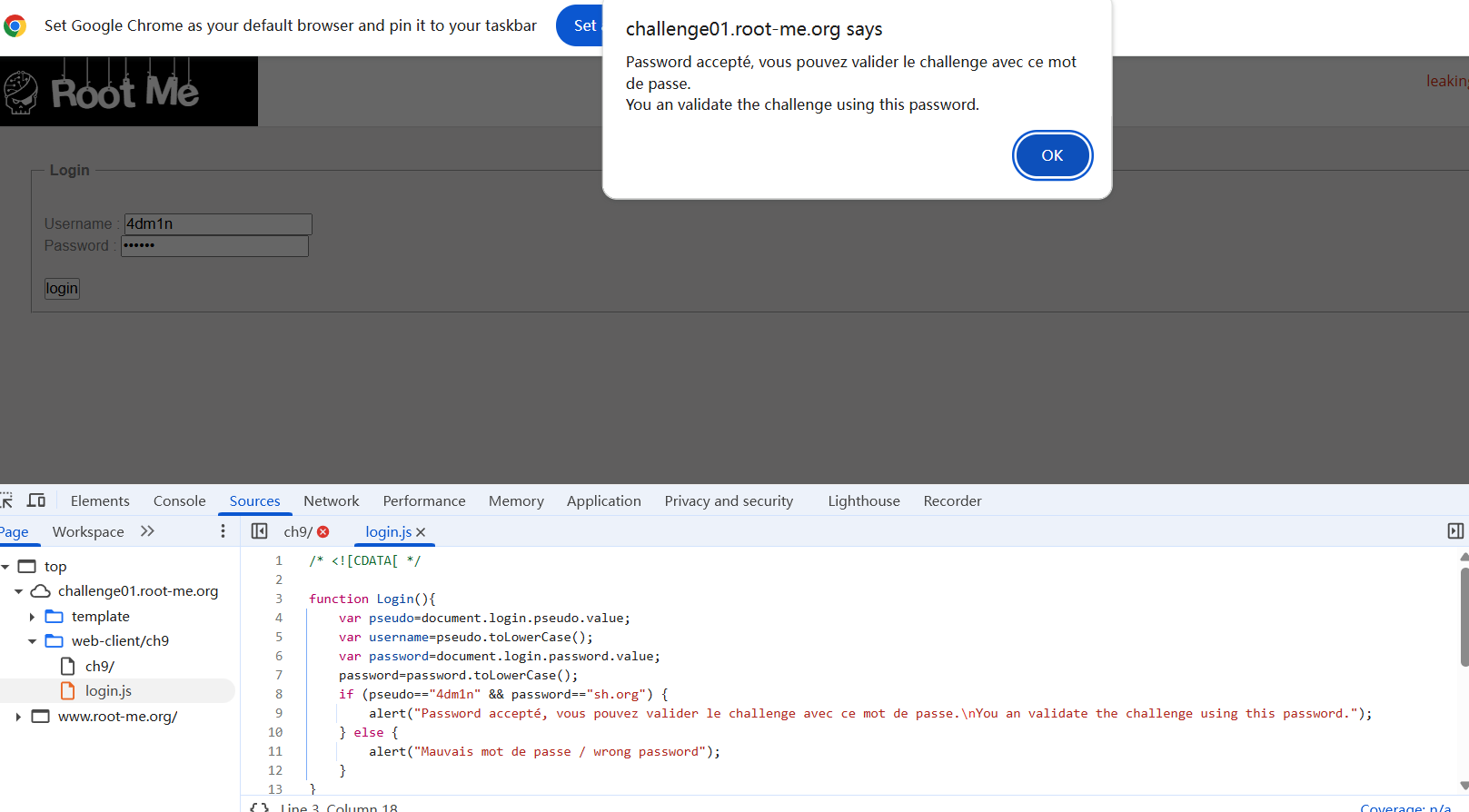1469x812 pixels.
Task: Select the login.js editor tab
Action: (388, 531)
